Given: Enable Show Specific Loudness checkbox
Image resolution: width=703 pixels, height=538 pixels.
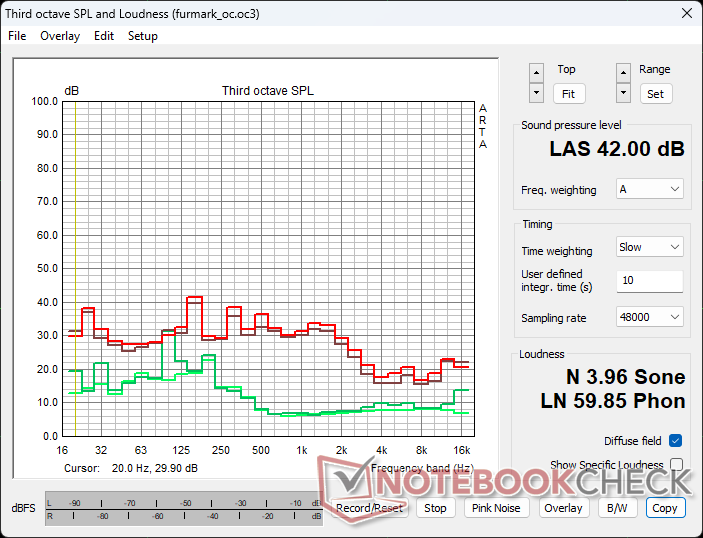Looking at the screenshot, I should coord(676,465).
